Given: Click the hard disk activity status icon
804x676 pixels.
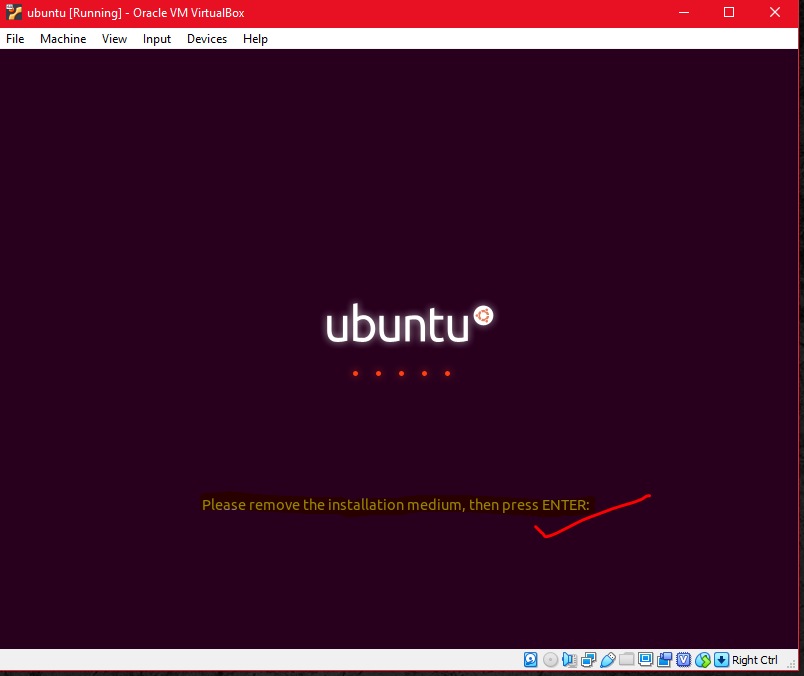Looking at the screenshot, I should point(529,660).
